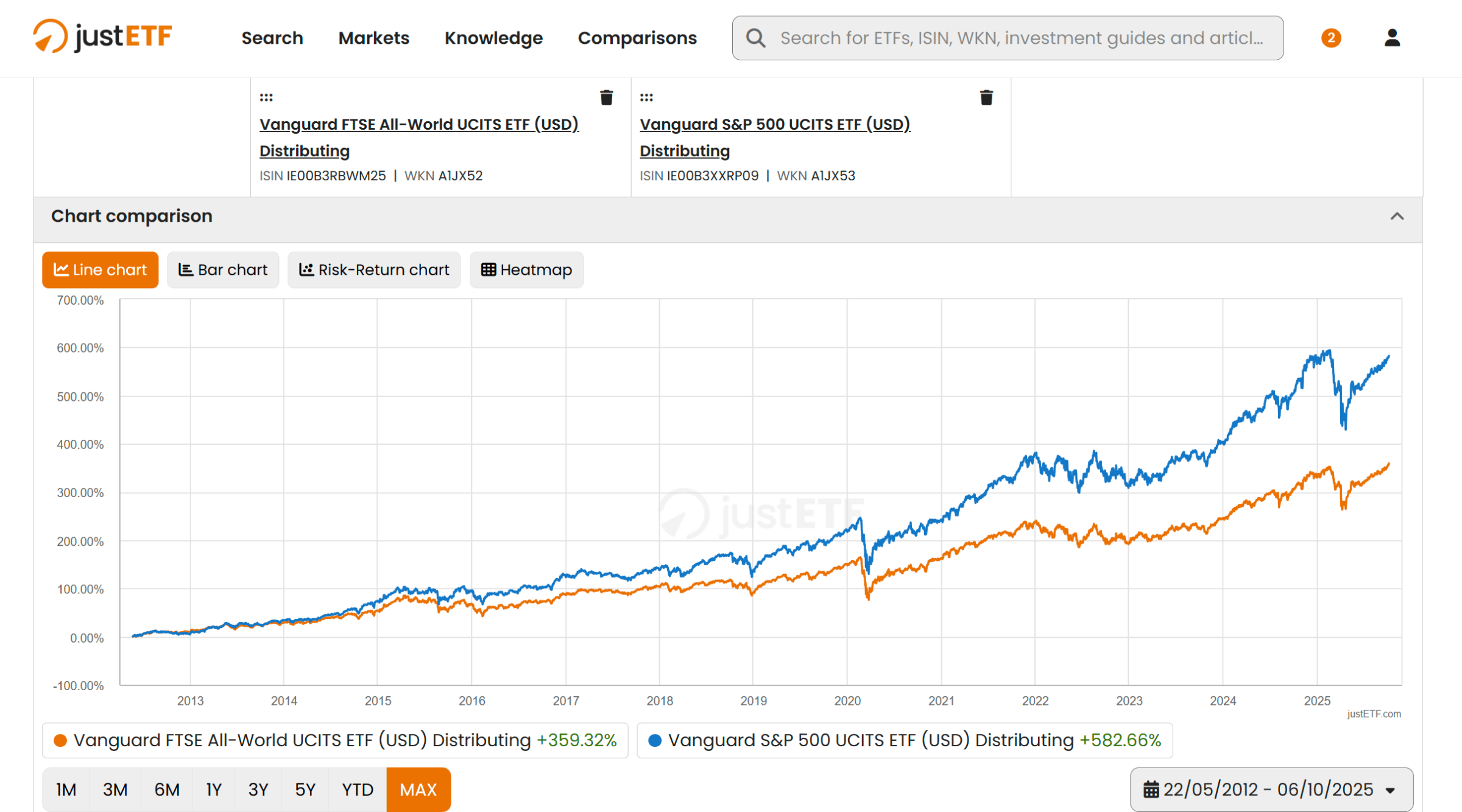Click the orange notification badge

[1330, 38]
